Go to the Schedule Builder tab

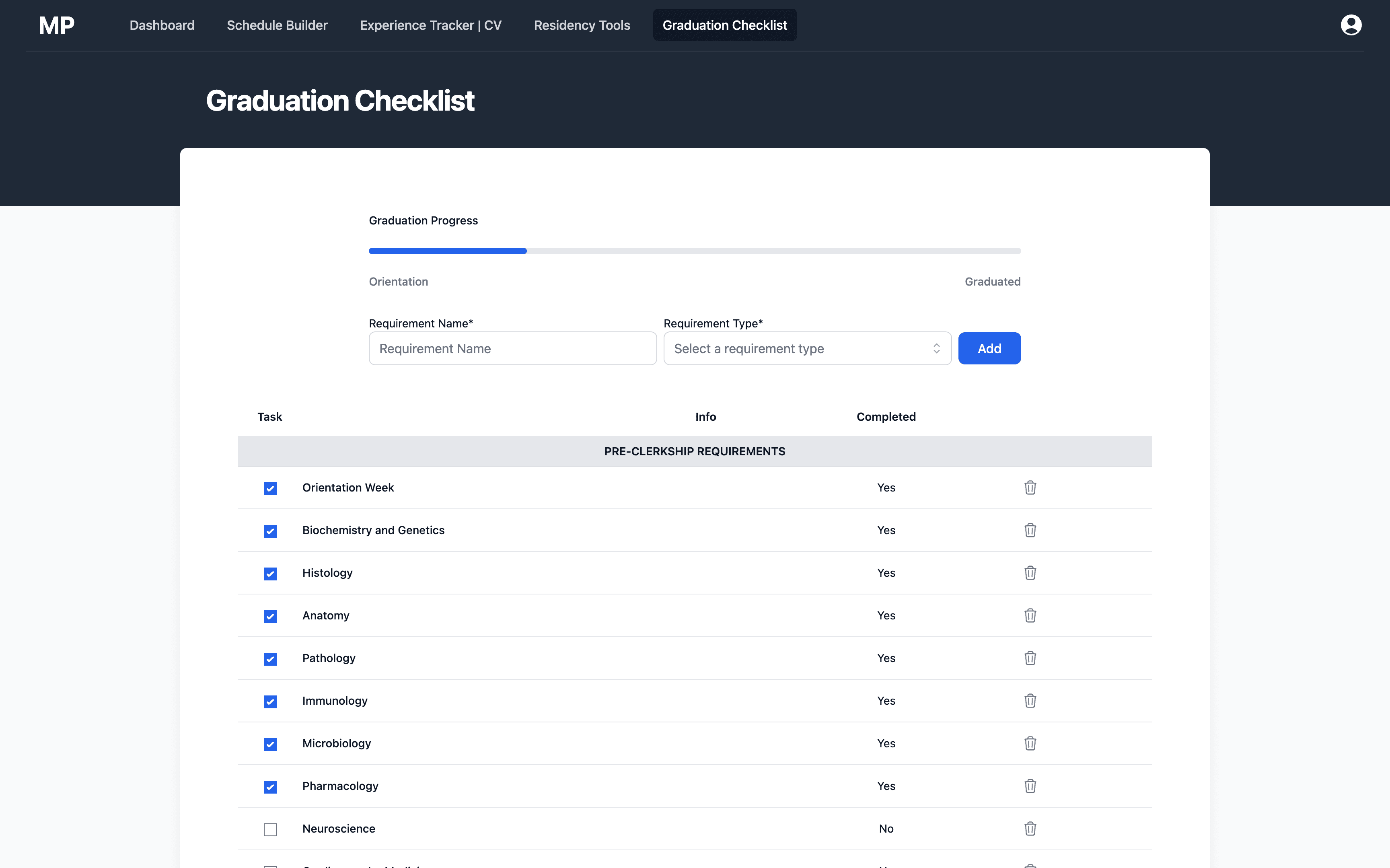pyautogui.click(x=277, y=25)
